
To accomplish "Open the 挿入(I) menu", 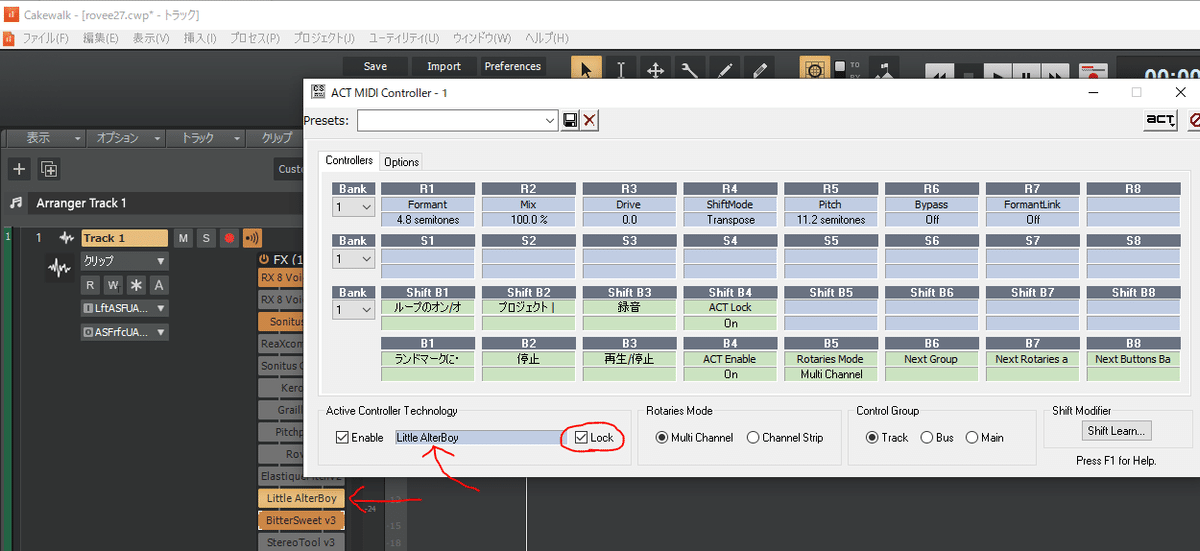I will [x=200, y=38].
